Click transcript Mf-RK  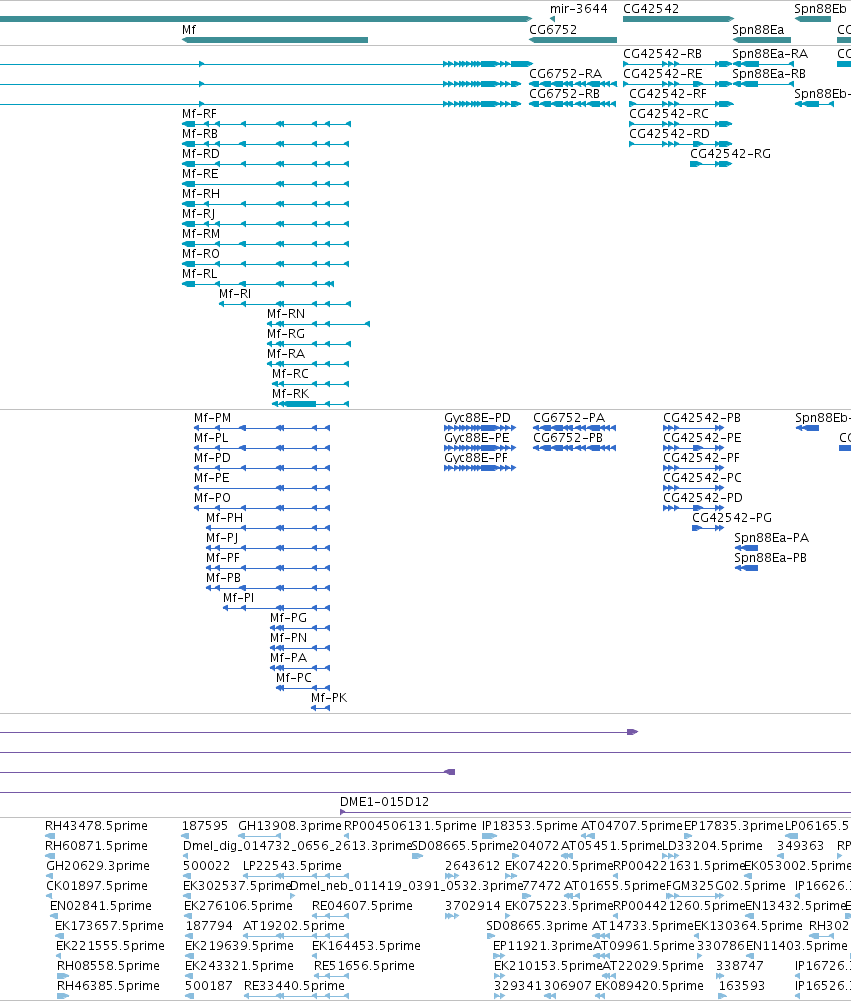[x=290, y=394]
